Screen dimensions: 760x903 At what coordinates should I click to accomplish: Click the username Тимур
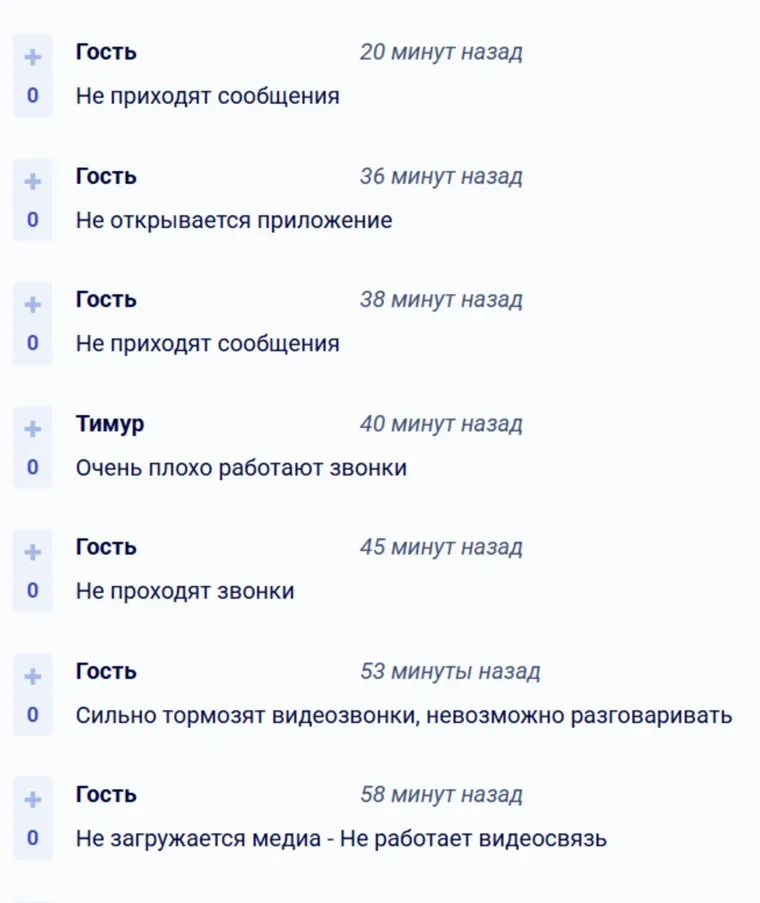pos(110,424)
